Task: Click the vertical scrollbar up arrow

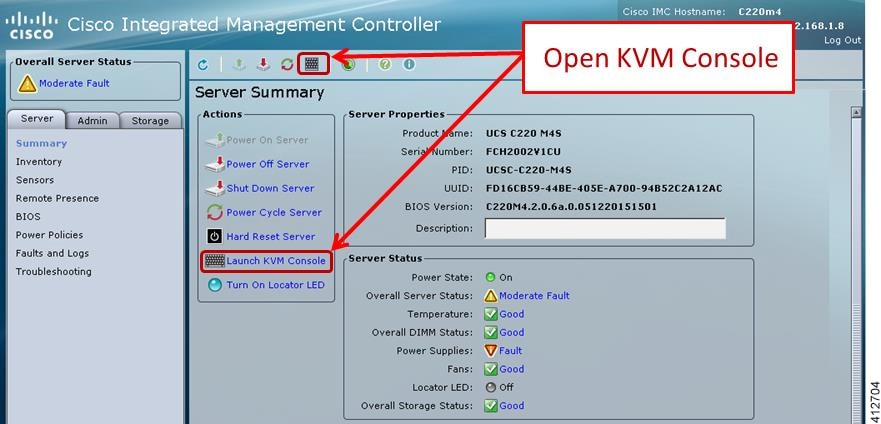Action: coord(856,112)
